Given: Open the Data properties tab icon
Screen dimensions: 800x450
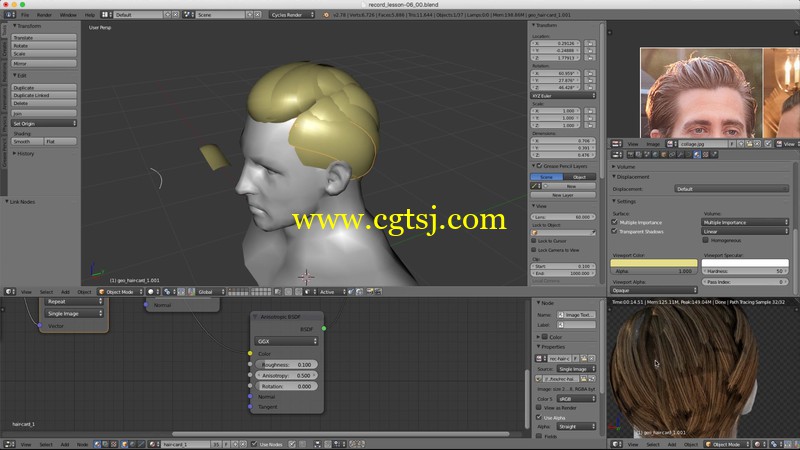Looking at the screenshot, I should (688, 155).
